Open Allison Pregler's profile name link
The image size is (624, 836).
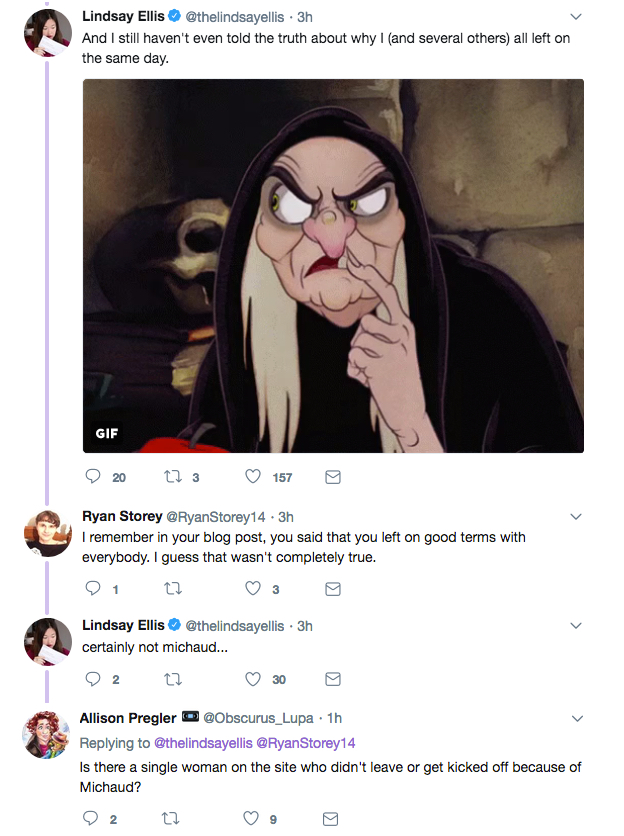[128, 718]
